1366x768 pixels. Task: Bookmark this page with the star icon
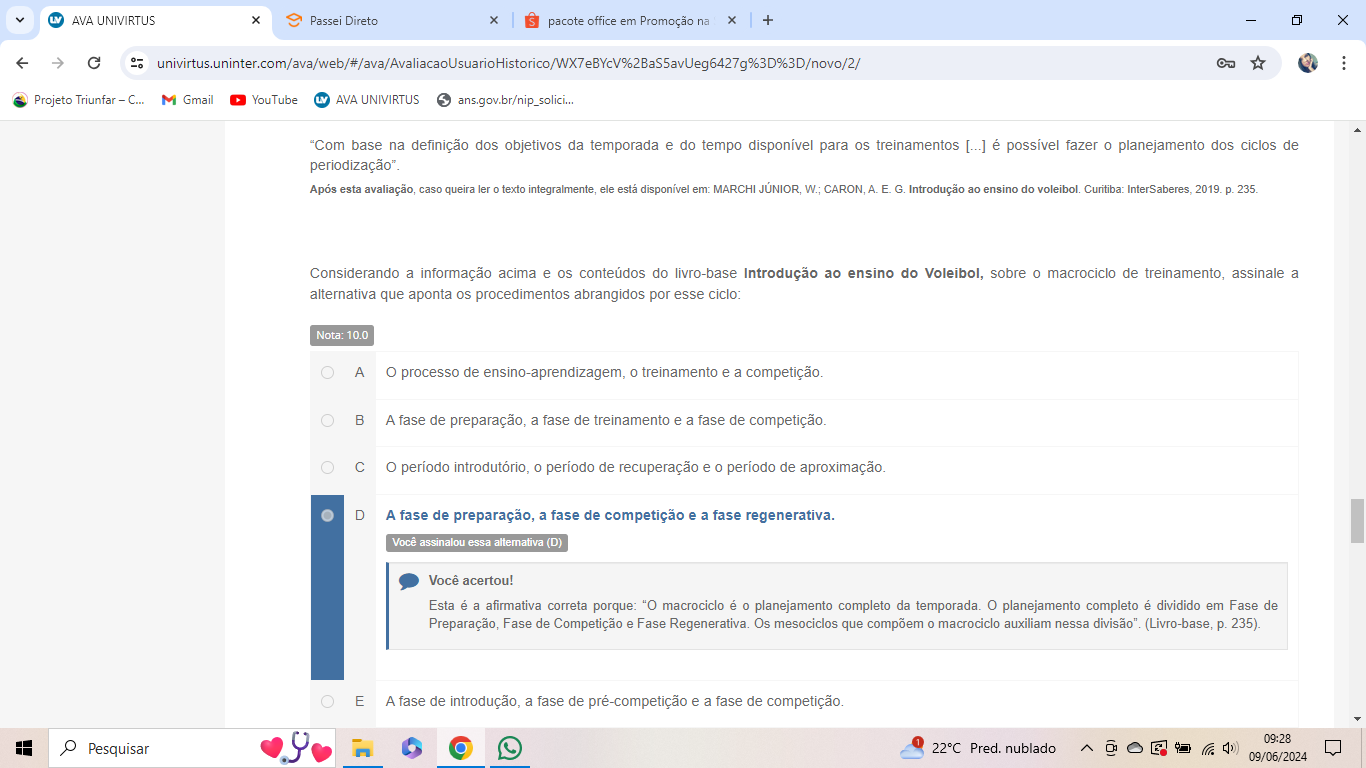1258,63
